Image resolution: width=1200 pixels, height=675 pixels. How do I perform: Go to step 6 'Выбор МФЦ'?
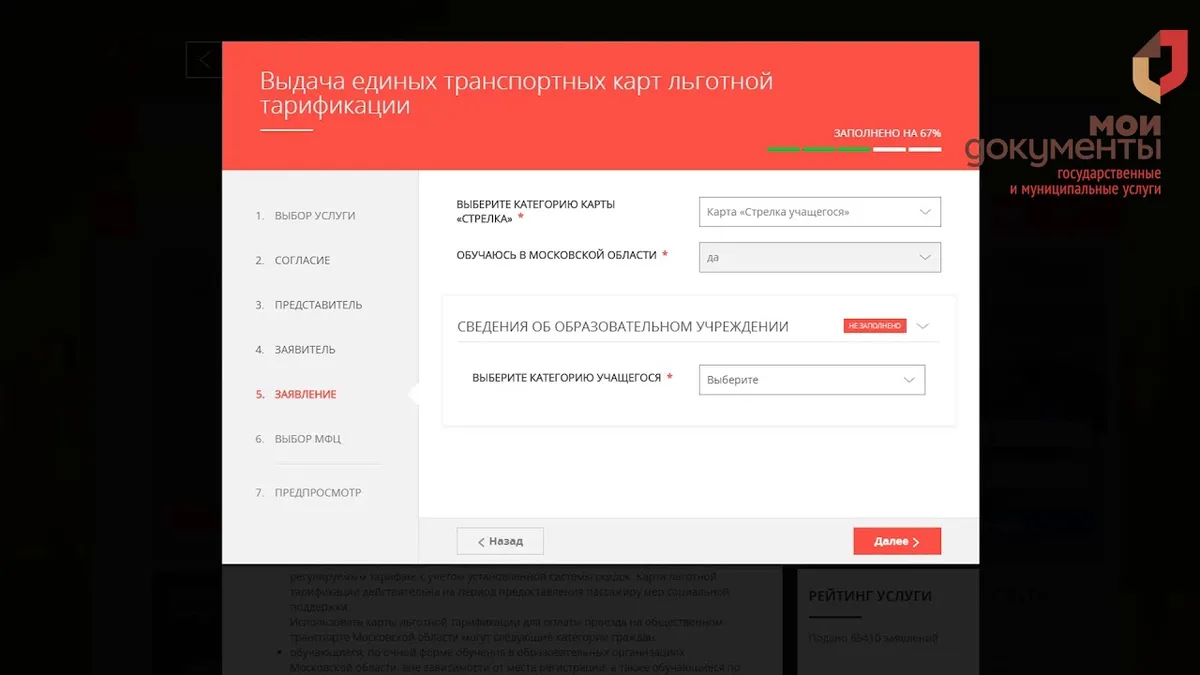click(x=299, y=439)
